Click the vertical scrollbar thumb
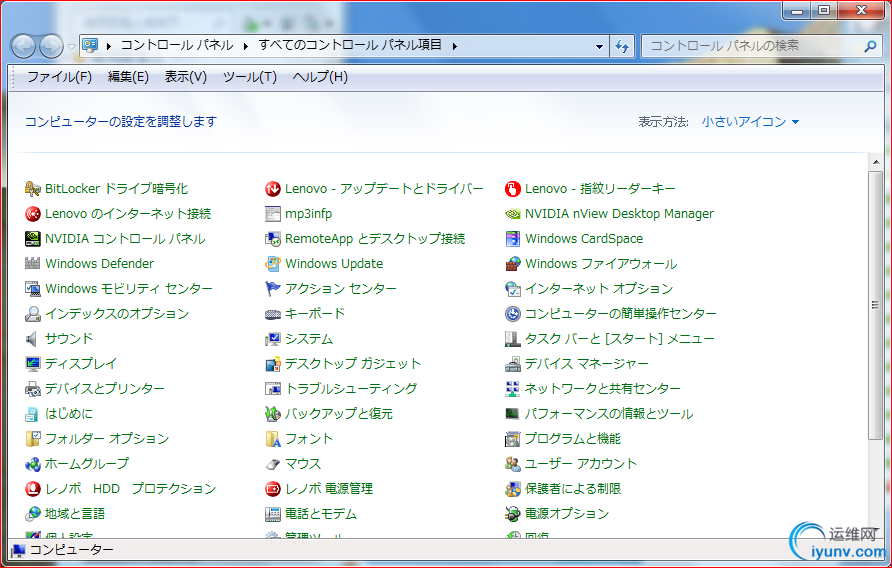Screen dimensions: 892x568 coord(876,305)
